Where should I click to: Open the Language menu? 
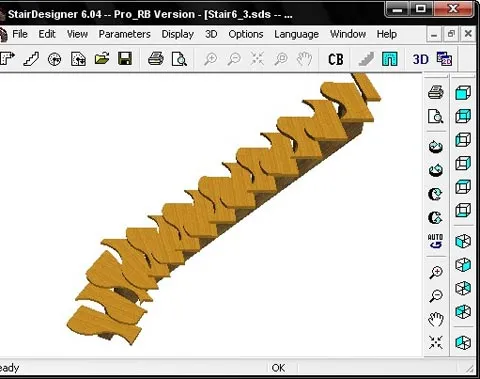(296, 34)
